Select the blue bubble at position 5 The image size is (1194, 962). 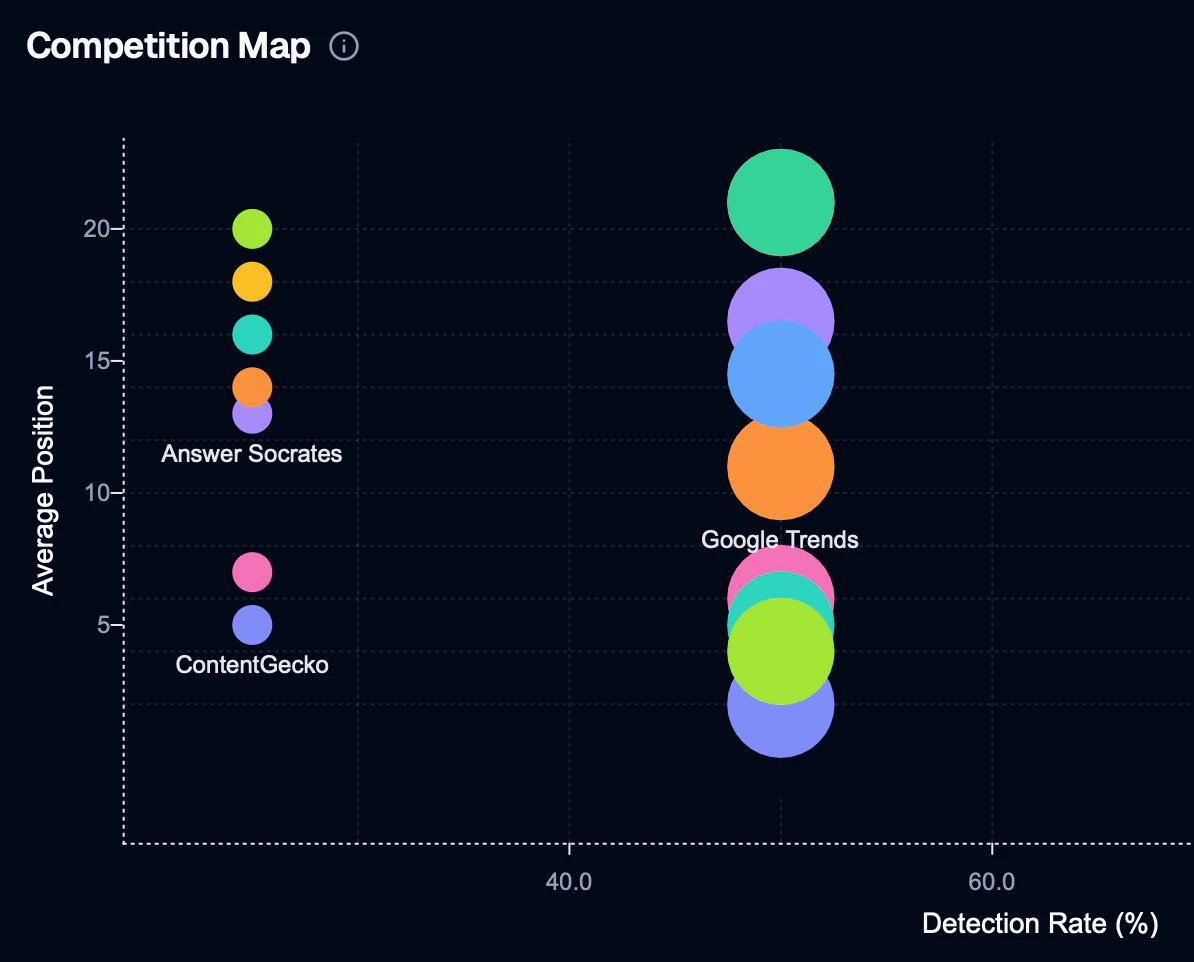pos(251,624)
